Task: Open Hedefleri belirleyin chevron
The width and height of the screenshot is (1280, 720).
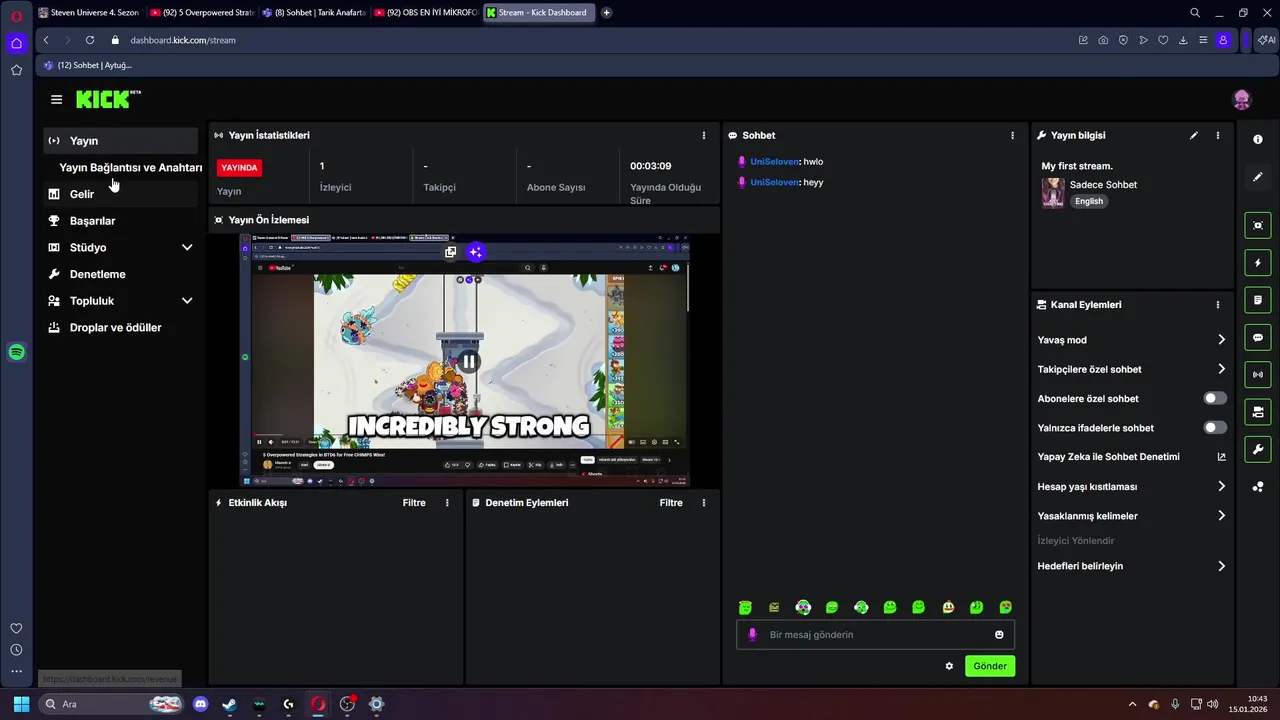Action: pos(1221,566)
